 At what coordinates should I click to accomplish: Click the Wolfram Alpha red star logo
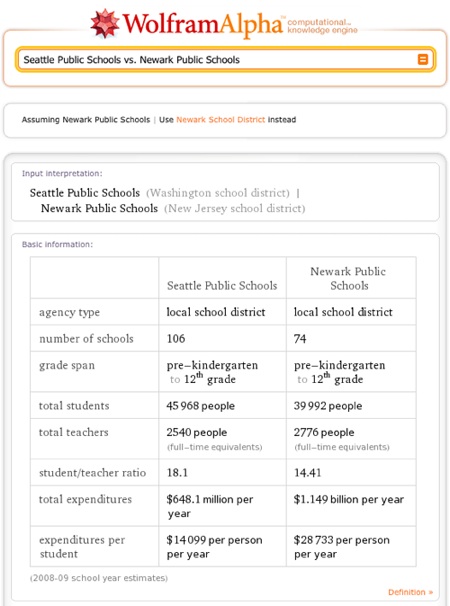click(105, 24)
